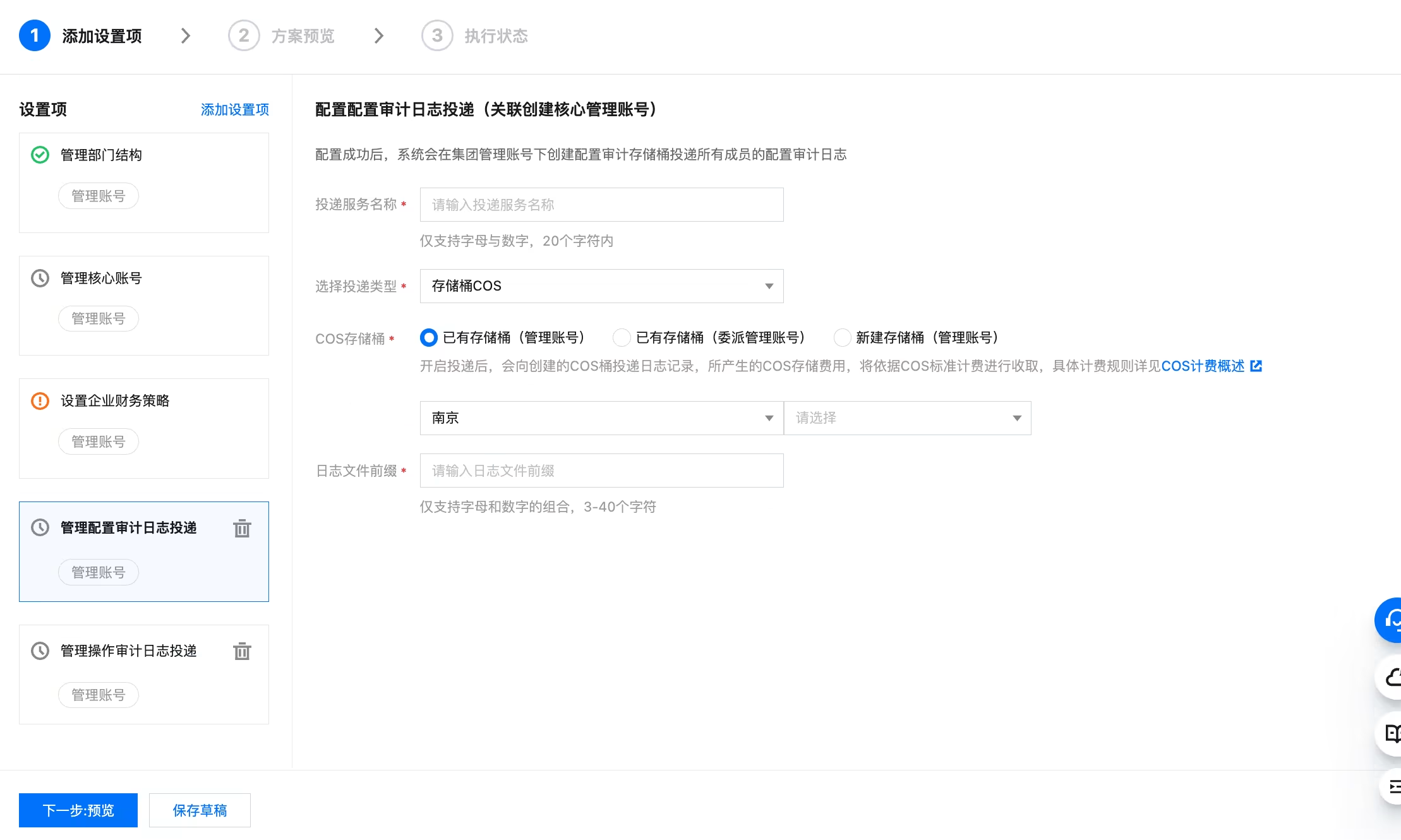This screenshot has height=840, width=1401.
Task: Click the 保存草稿 button
Action: pos(200,810)
